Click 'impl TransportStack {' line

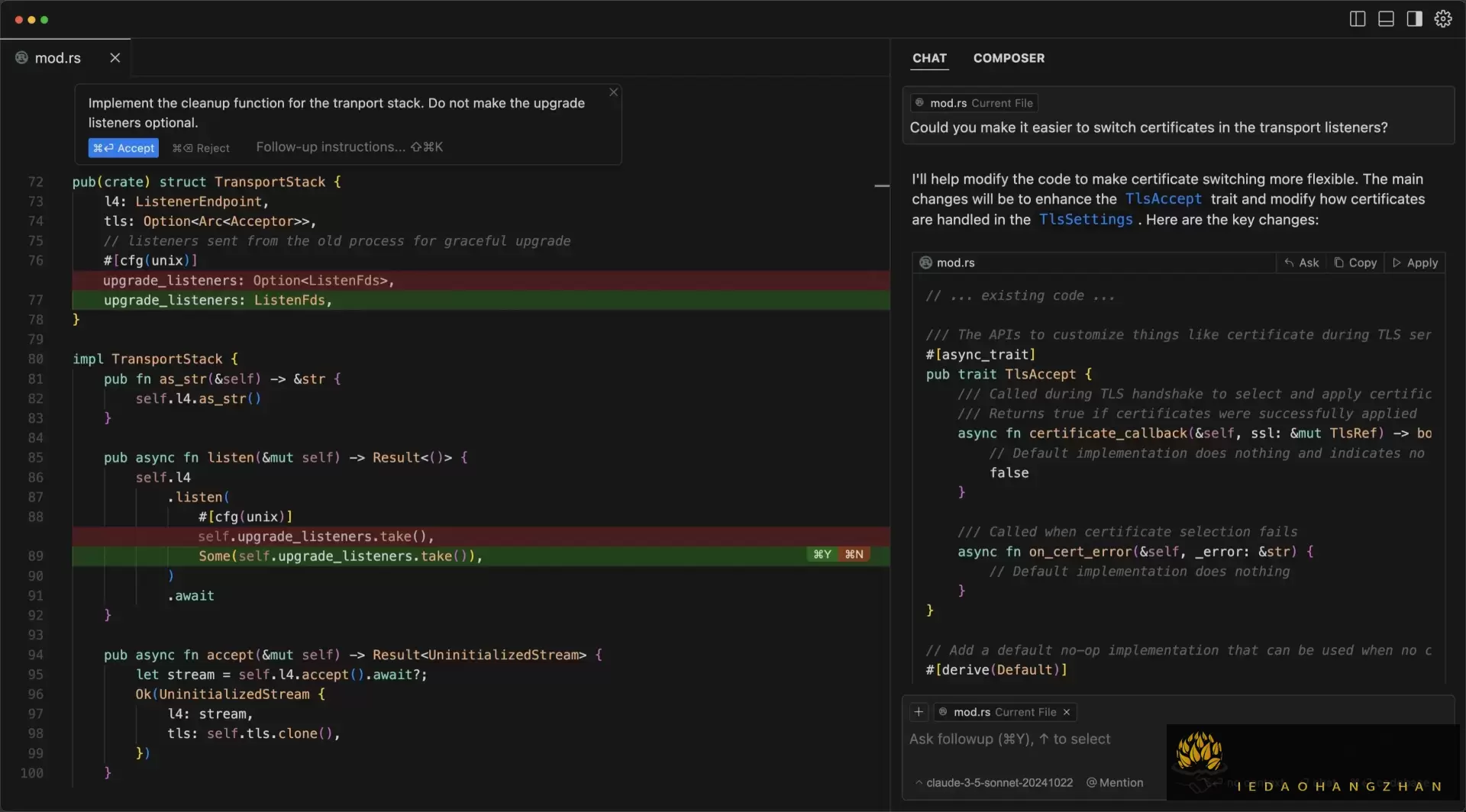(155, 359)
